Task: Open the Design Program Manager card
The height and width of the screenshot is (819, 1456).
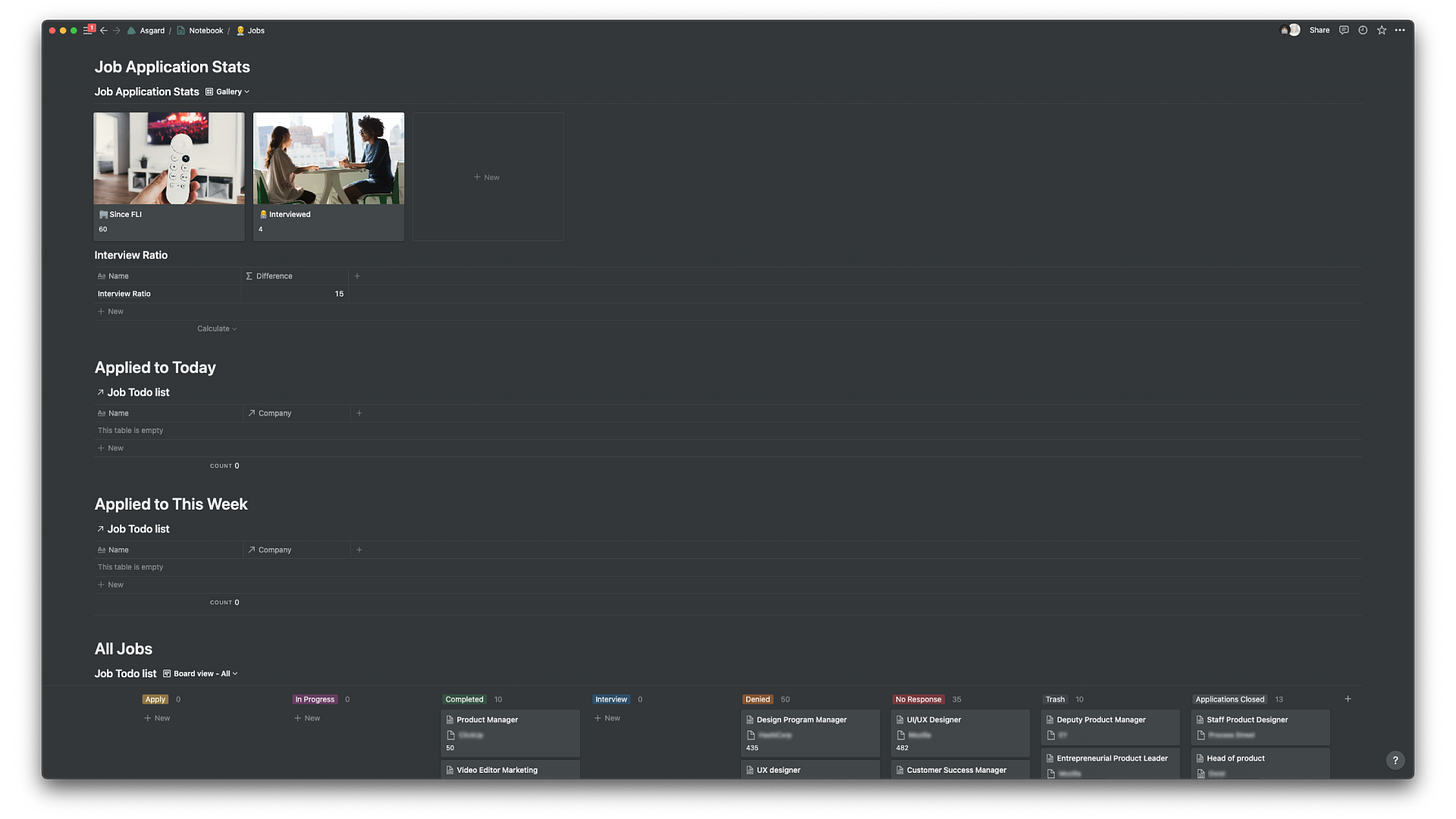Action: 810,733
